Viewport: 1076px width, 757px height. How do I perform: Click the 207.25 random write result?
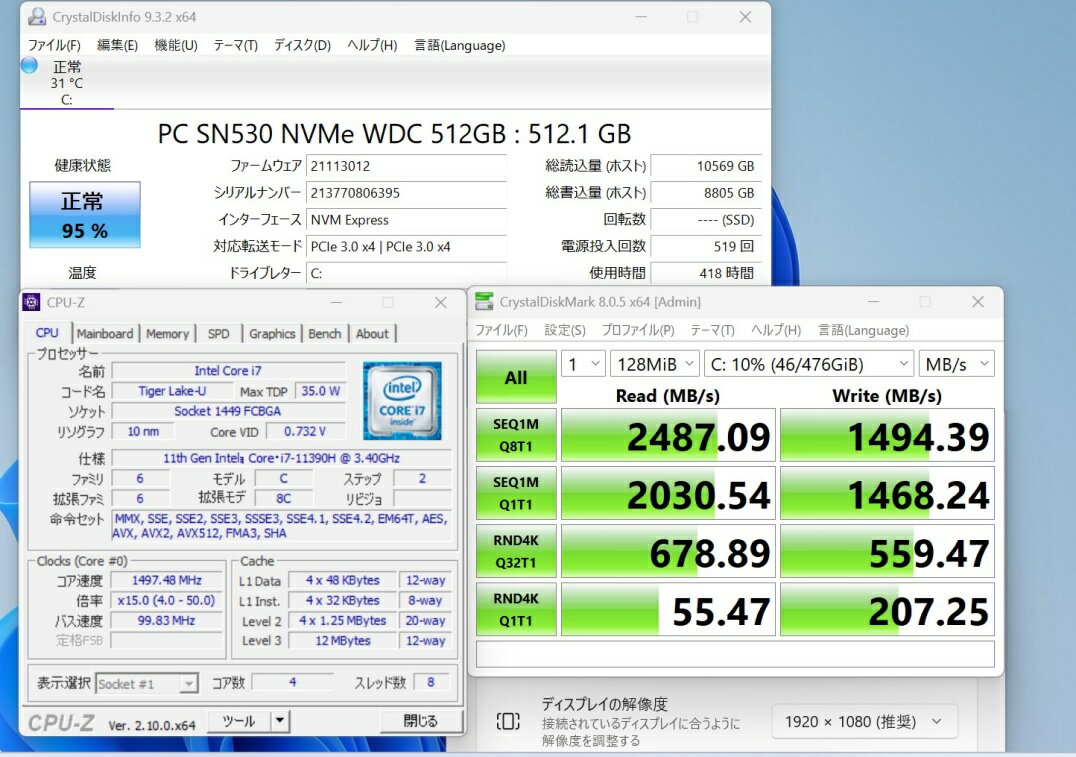(887, 609)
